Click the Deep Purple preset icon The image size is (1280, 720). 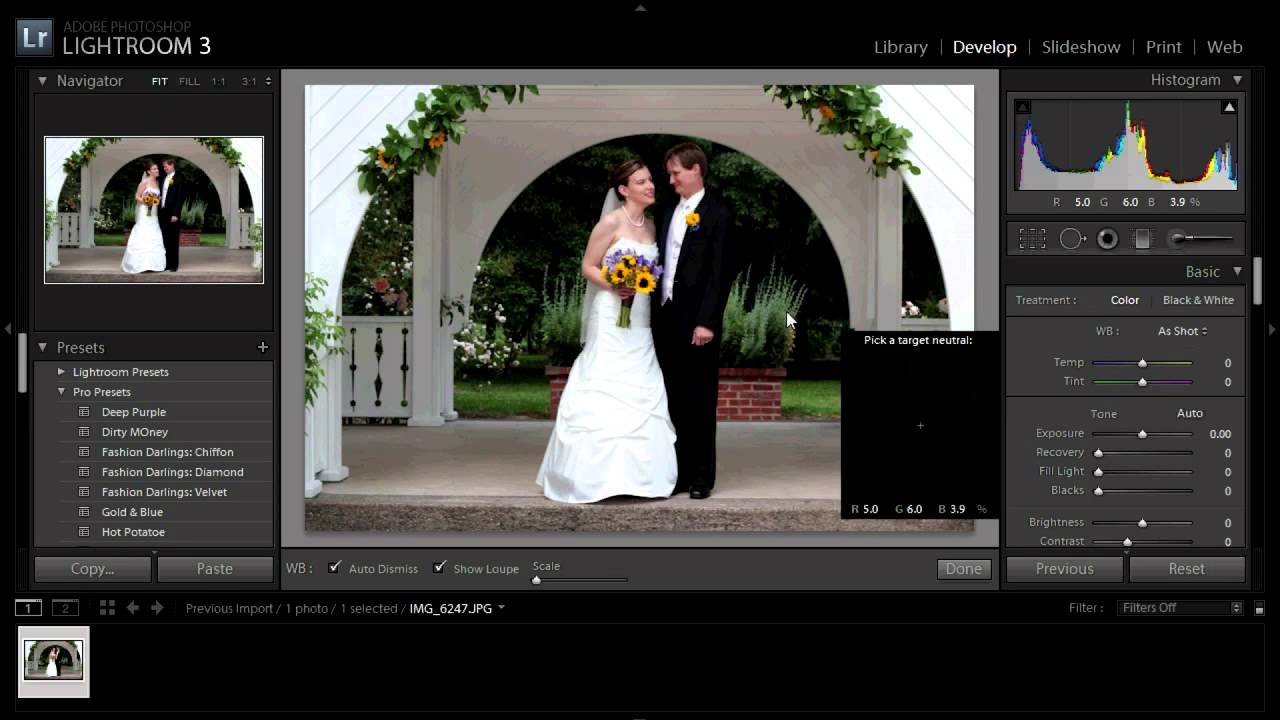(x=85, y=412)
